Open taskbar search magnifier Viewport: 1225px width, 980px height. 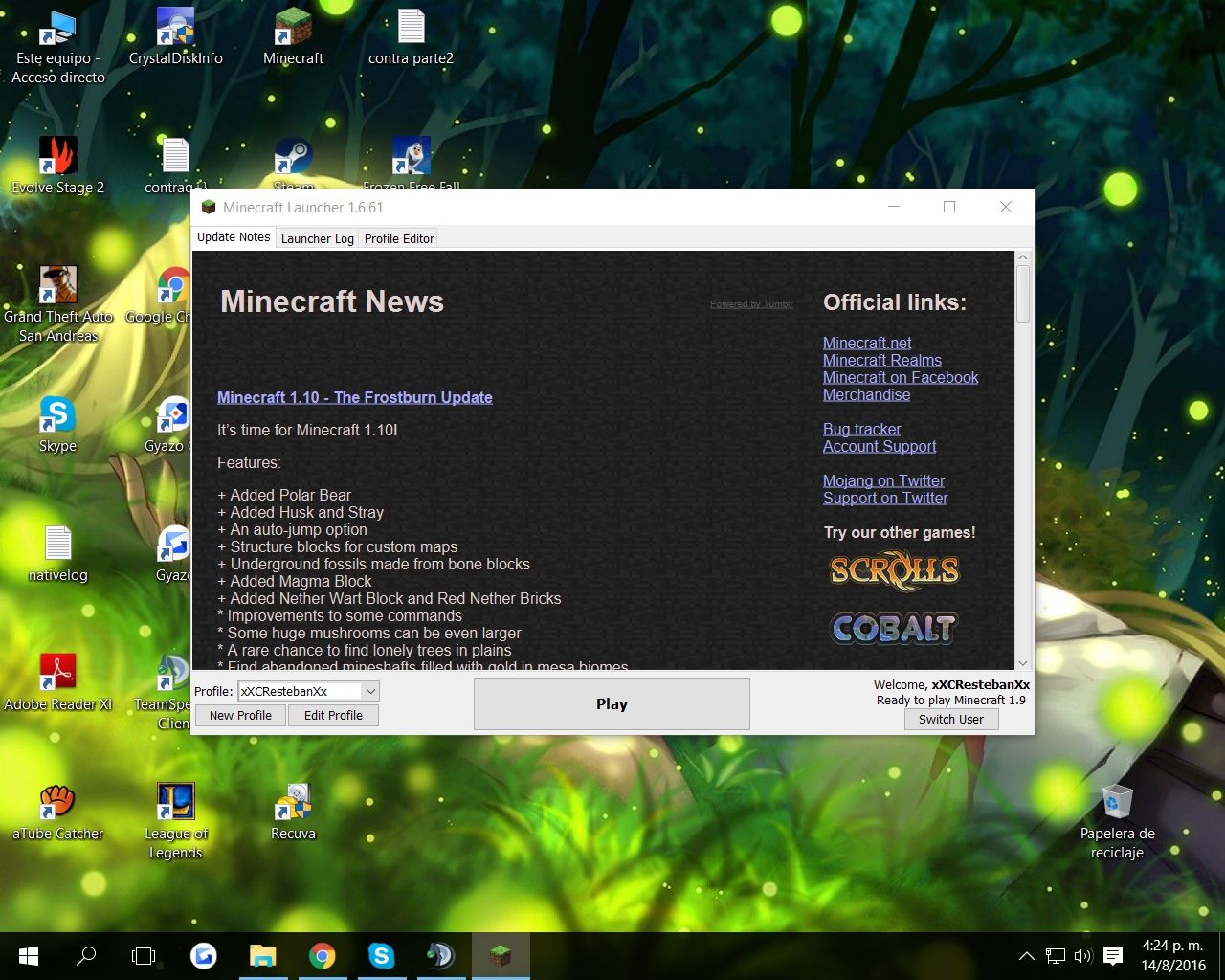pyautogui.click(x=86, y=956)
